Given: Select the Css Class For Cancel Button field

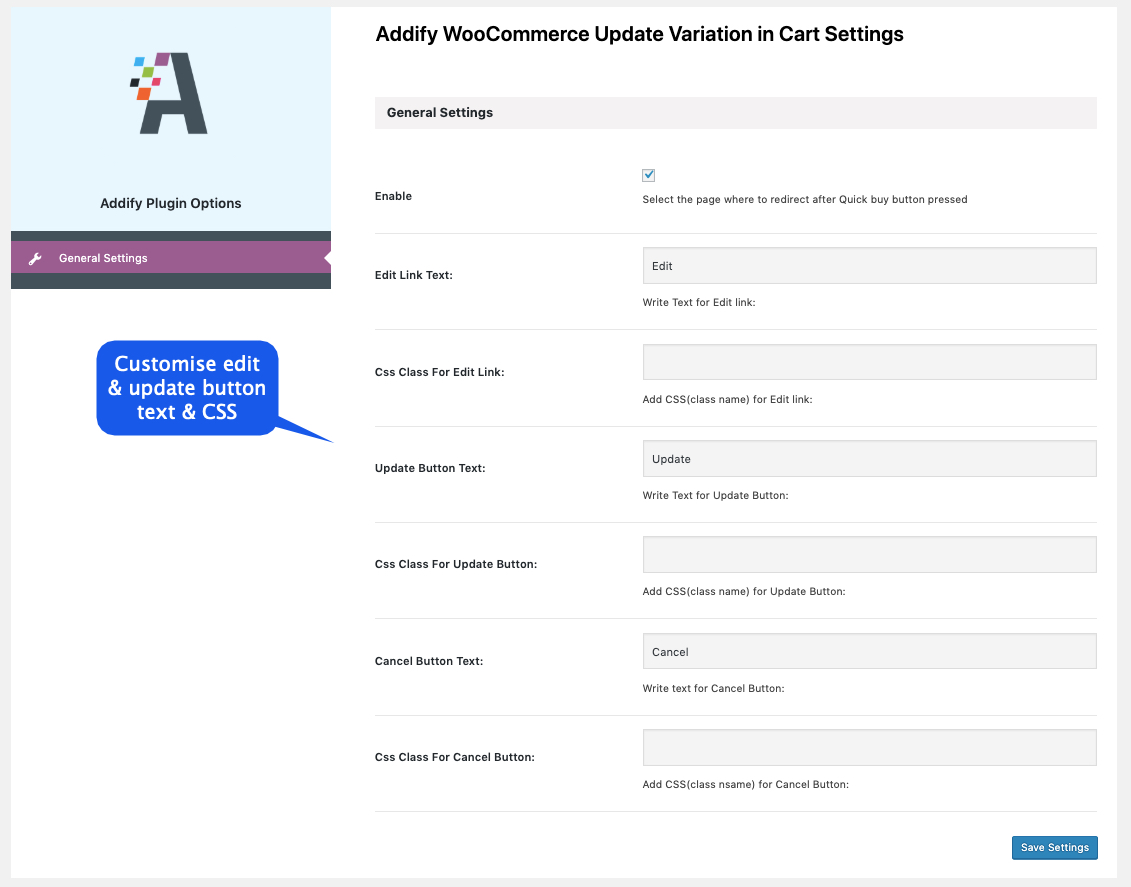Looking at the screenshot, I should pyautogui.click(x=869, y=747).
